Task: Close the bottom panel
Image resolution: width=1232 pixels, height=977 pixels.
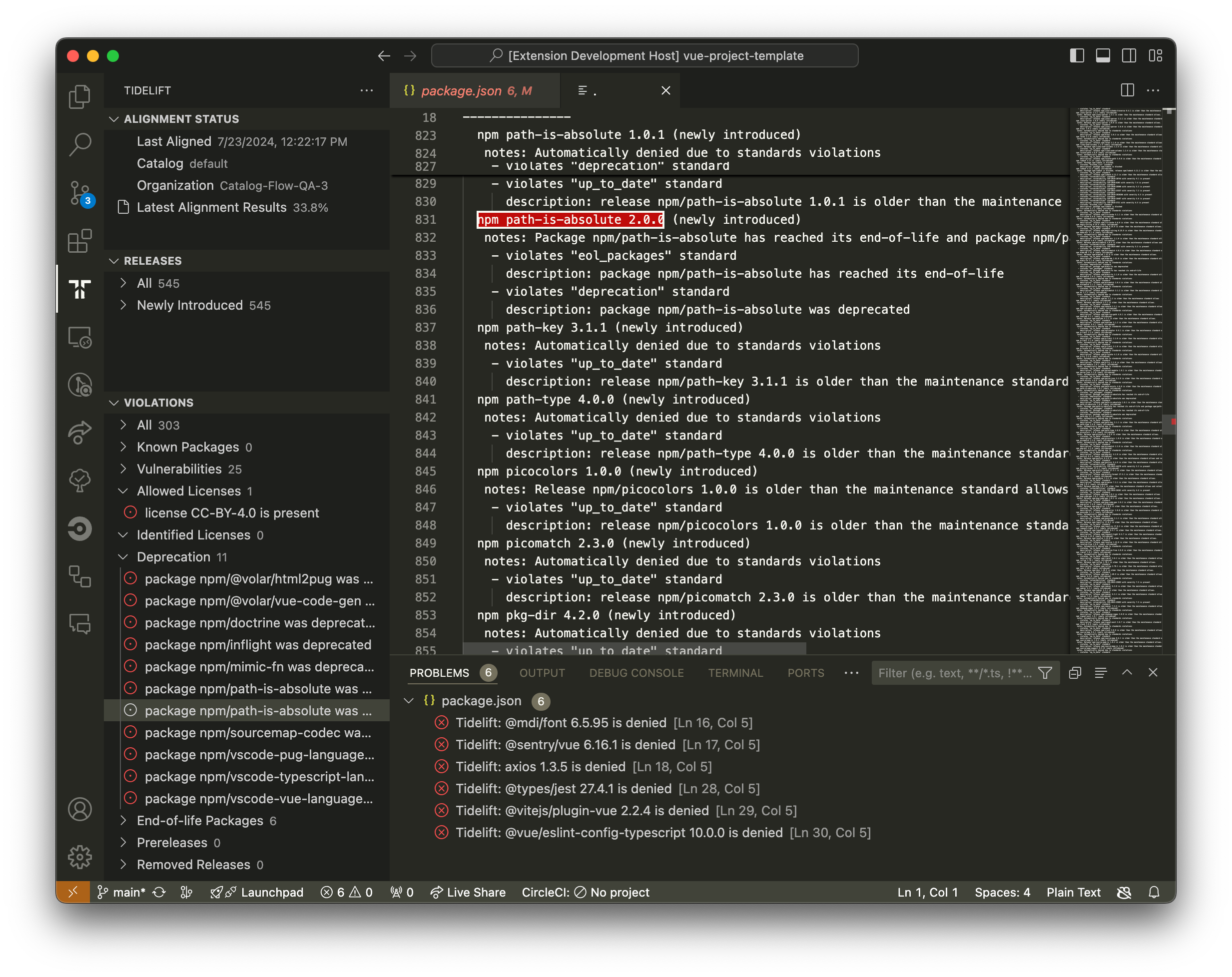Action: click(x=1153, y=672)
